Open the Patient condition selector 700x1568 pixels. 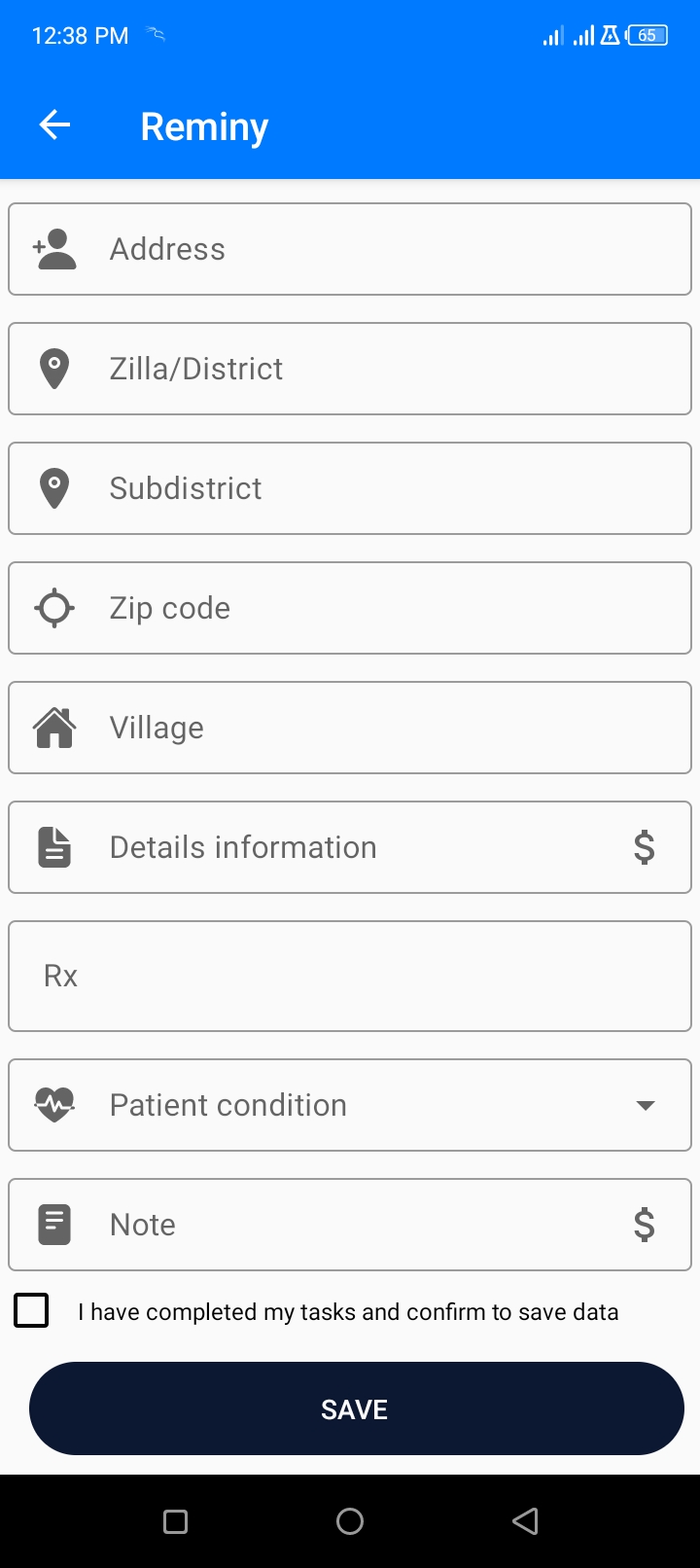(350, 1105)
